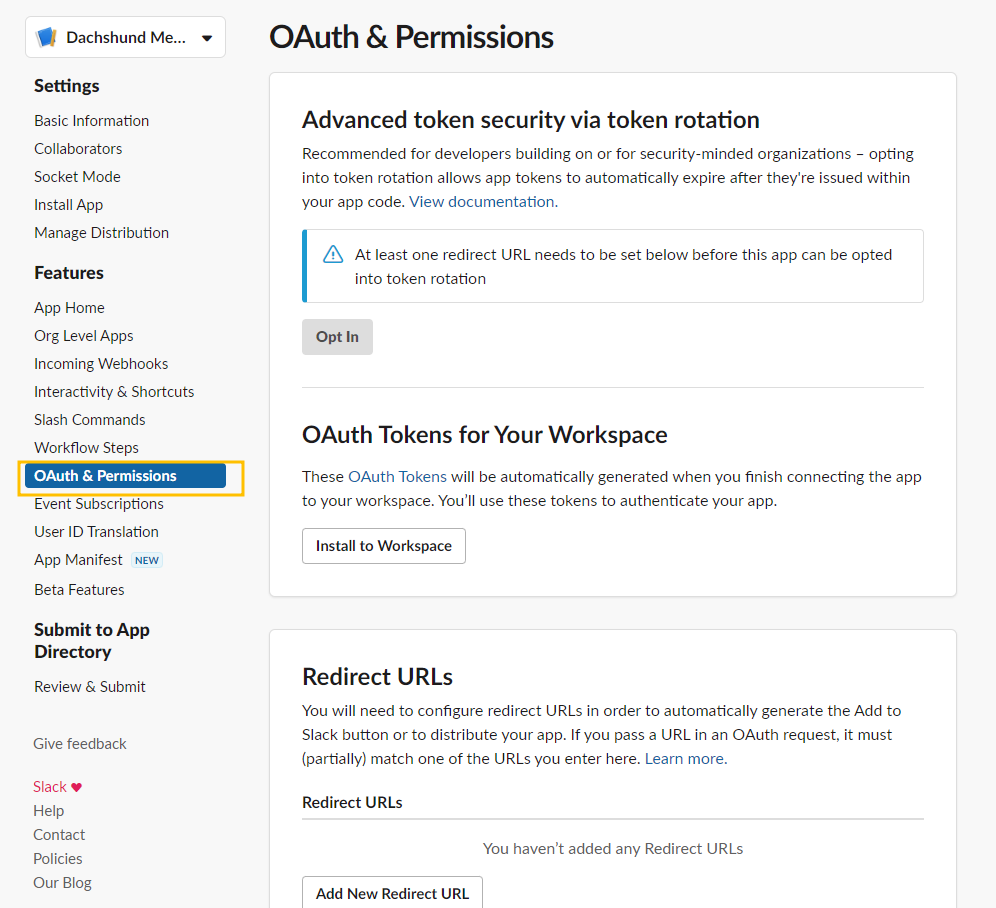Open the Help link
The image size is (996, 908).
(x=48, y=811)
